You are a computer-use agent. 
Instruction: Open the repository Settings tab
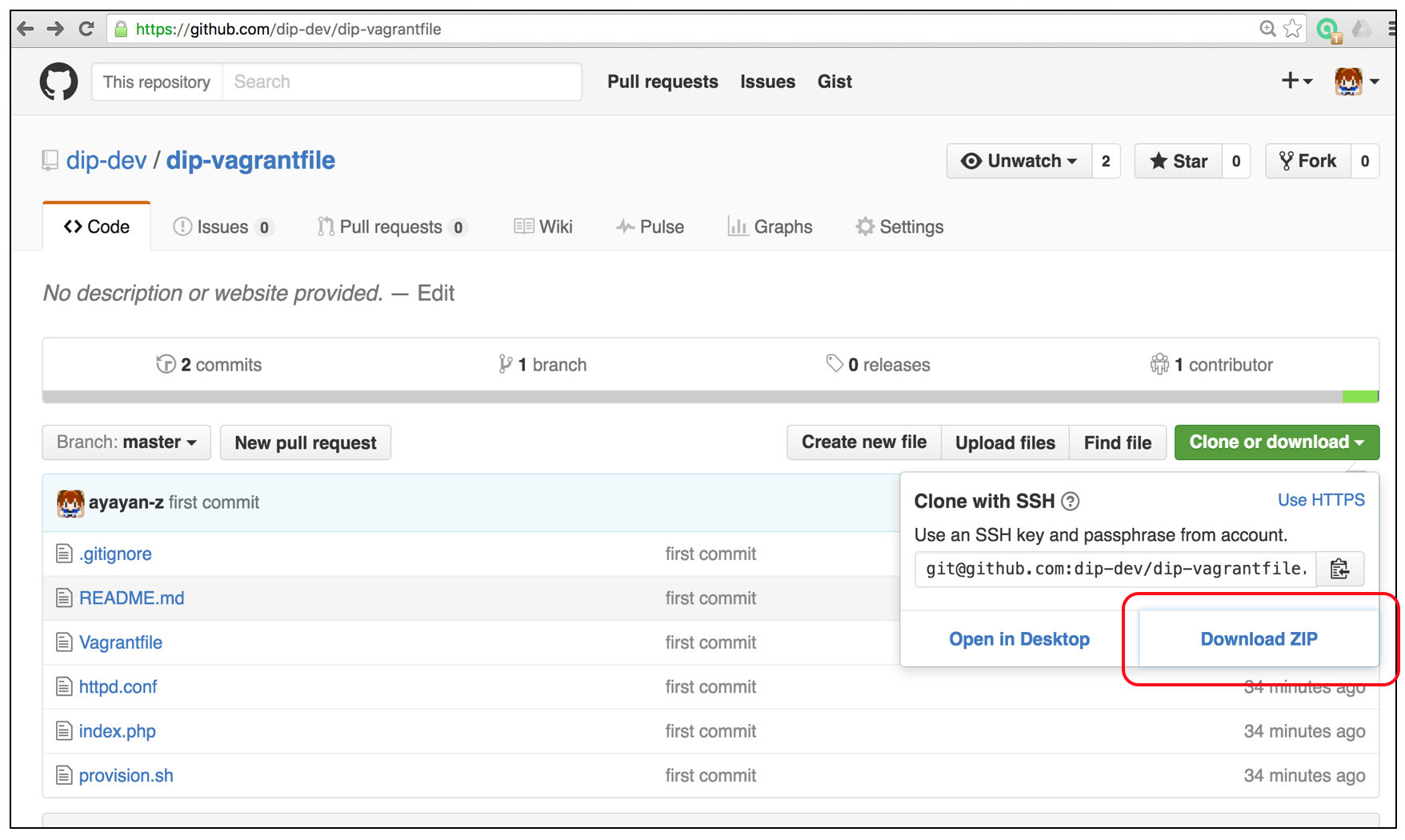[899, 227]
